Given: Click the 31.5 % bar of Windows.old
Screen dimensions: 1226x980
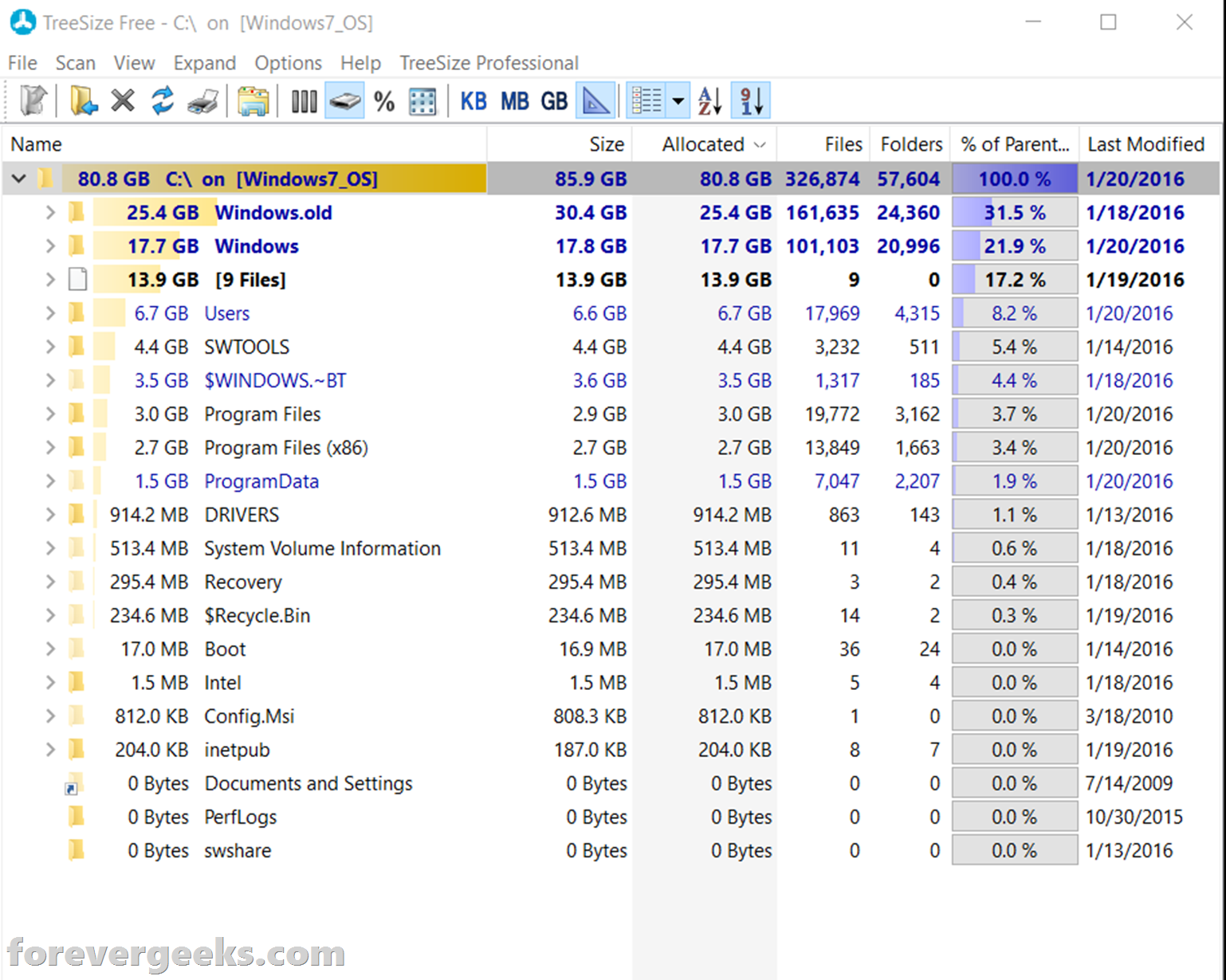Looking at the screenshot, I should [x=1015, y=213].
